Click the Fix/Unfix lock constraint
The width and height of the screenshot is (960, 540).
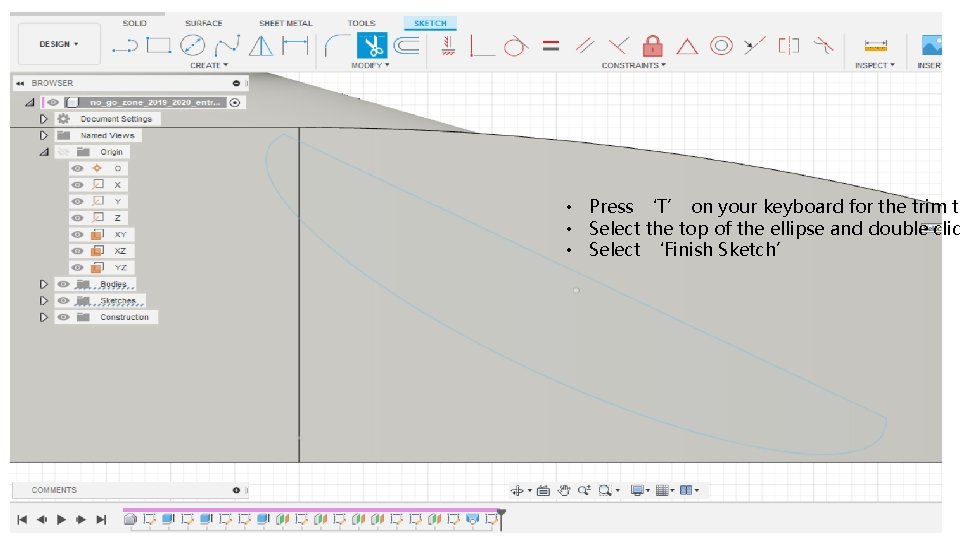click(653, 46)
